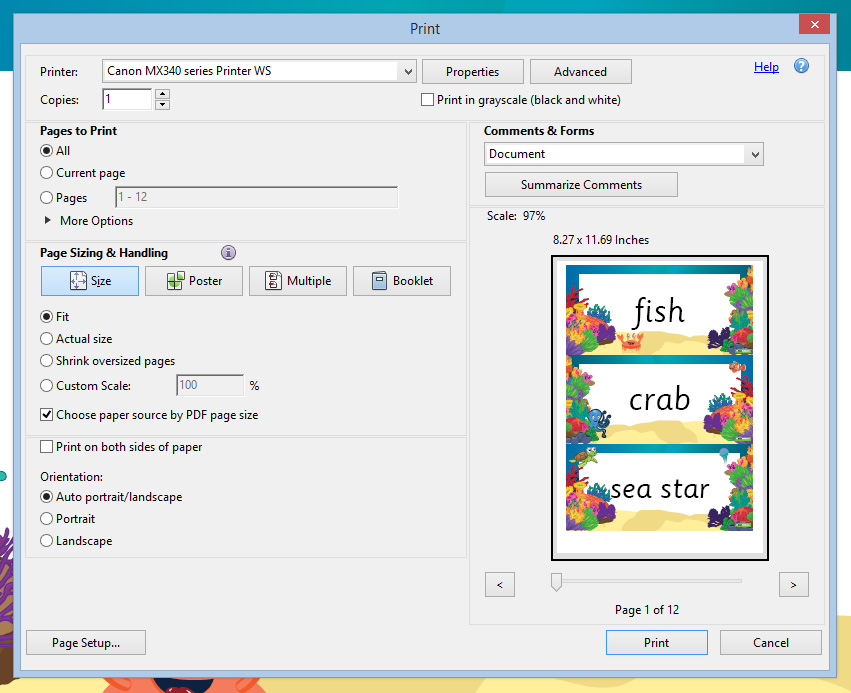
Task: Click the Custom Scale percentage field
Action: tap(210, 385)
